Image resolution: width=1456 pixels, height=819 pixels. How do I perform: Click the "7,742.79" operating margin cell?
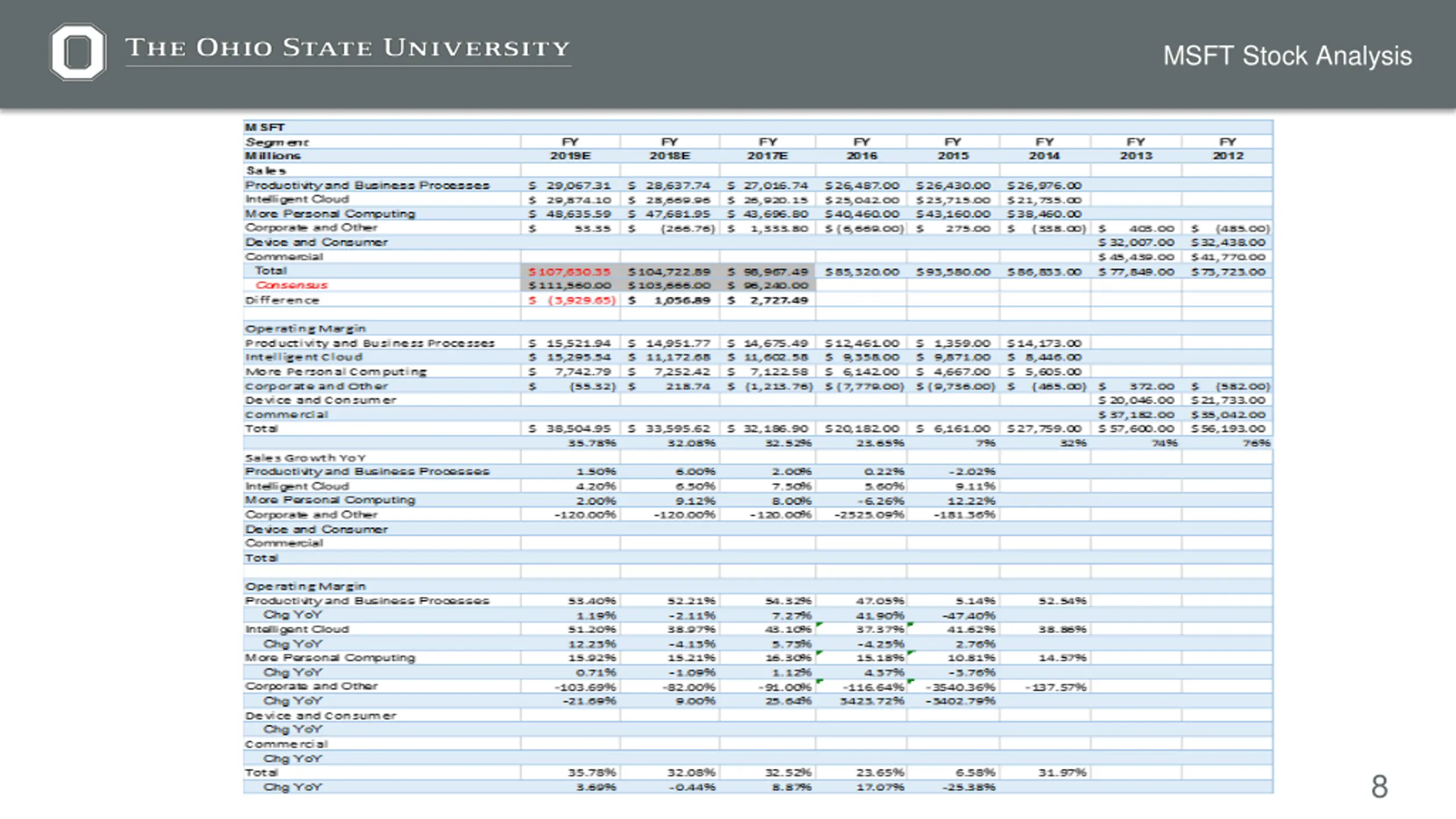click(x=583, y=371)
